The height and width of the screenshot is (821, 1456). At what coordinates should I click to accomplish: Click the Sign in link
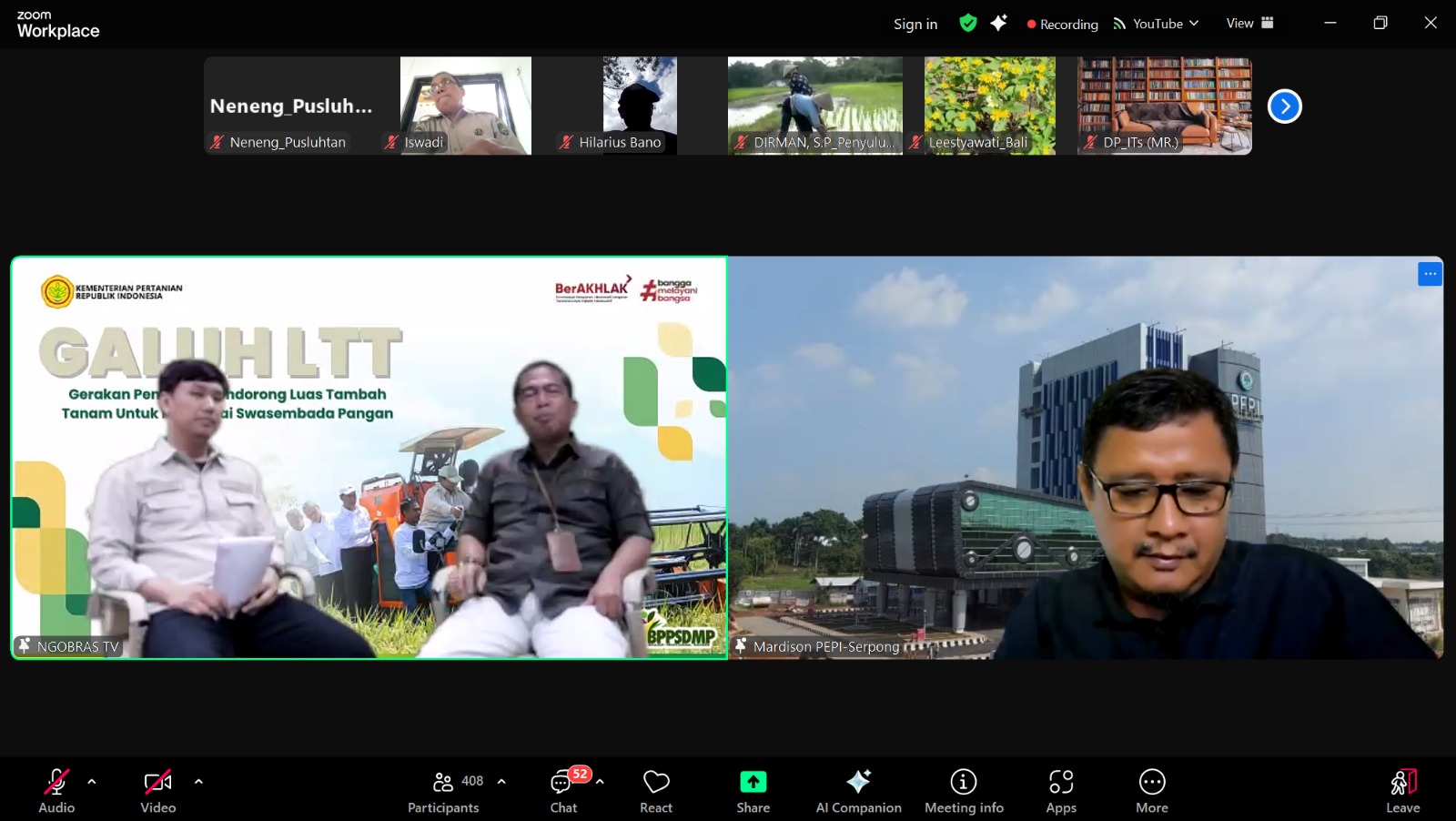pos(915,25)
